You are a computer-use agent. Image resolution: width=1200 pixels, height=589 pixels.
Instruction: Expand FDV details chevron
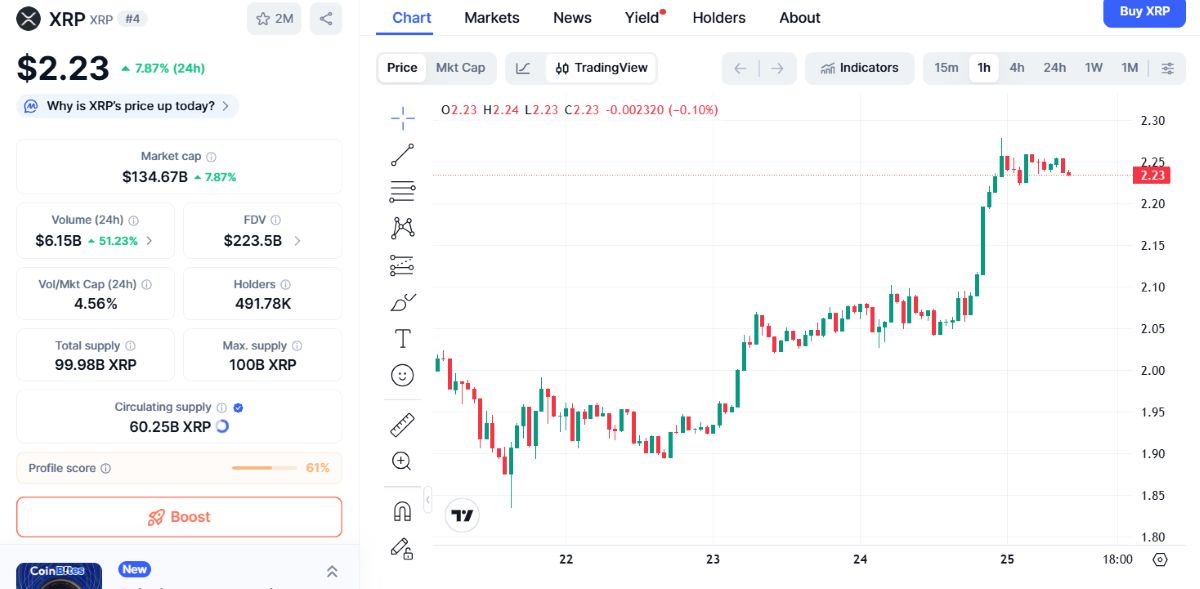[x=297, y=241]
